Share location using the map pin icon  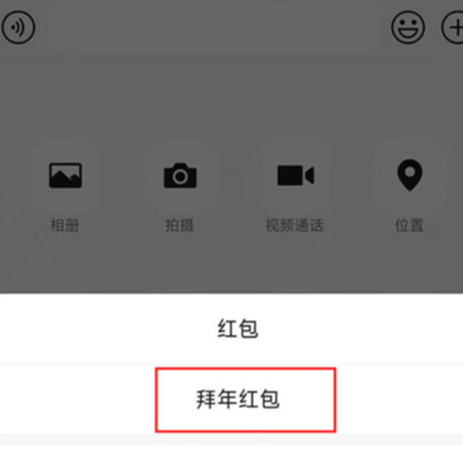[410, 175]
